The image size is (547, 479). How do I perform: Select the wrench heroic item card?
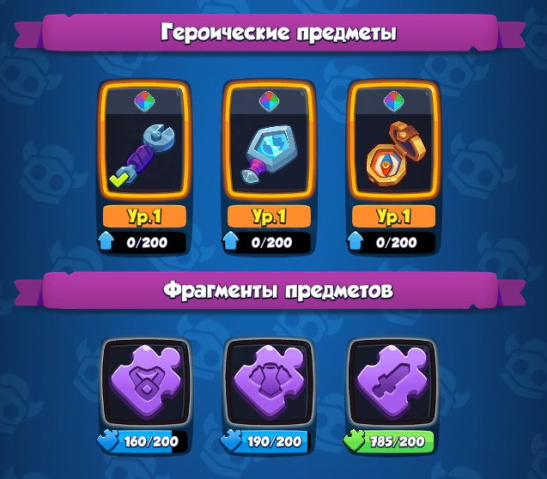coord(145,140)
